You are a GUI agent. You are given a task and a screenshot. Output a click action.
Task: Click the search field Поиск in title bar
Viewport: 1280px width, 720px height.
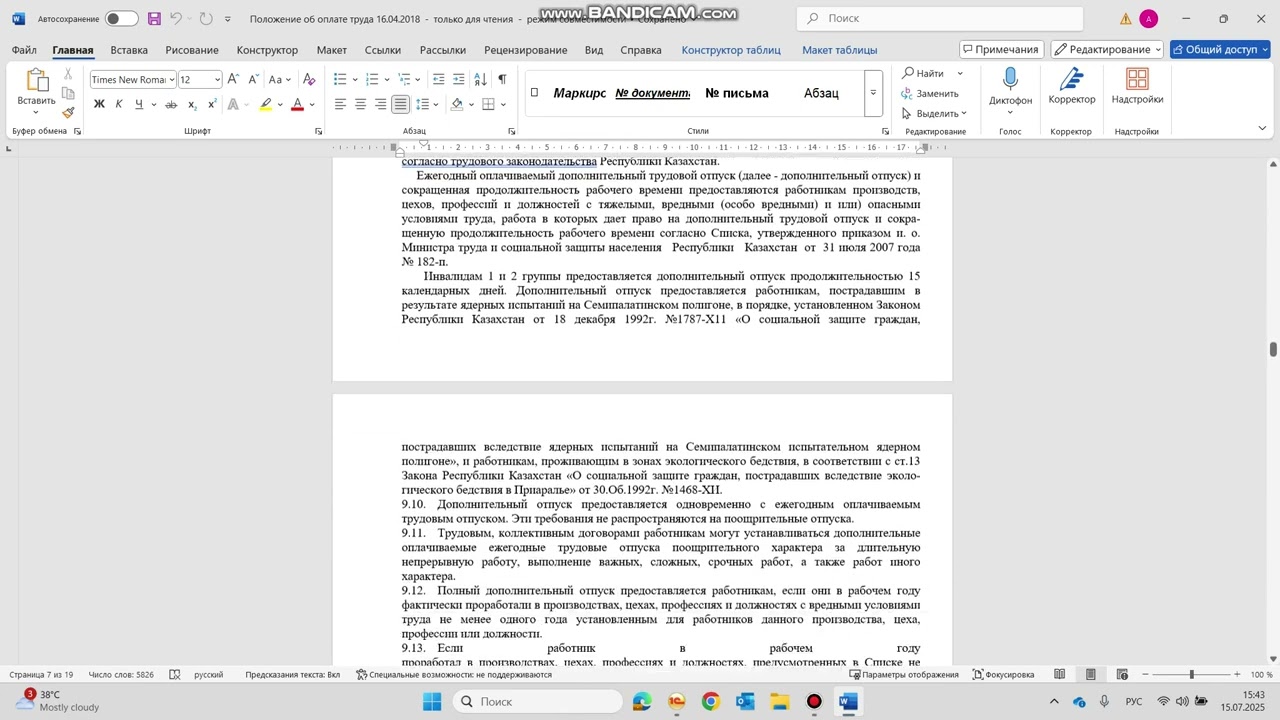pos(940,19)
